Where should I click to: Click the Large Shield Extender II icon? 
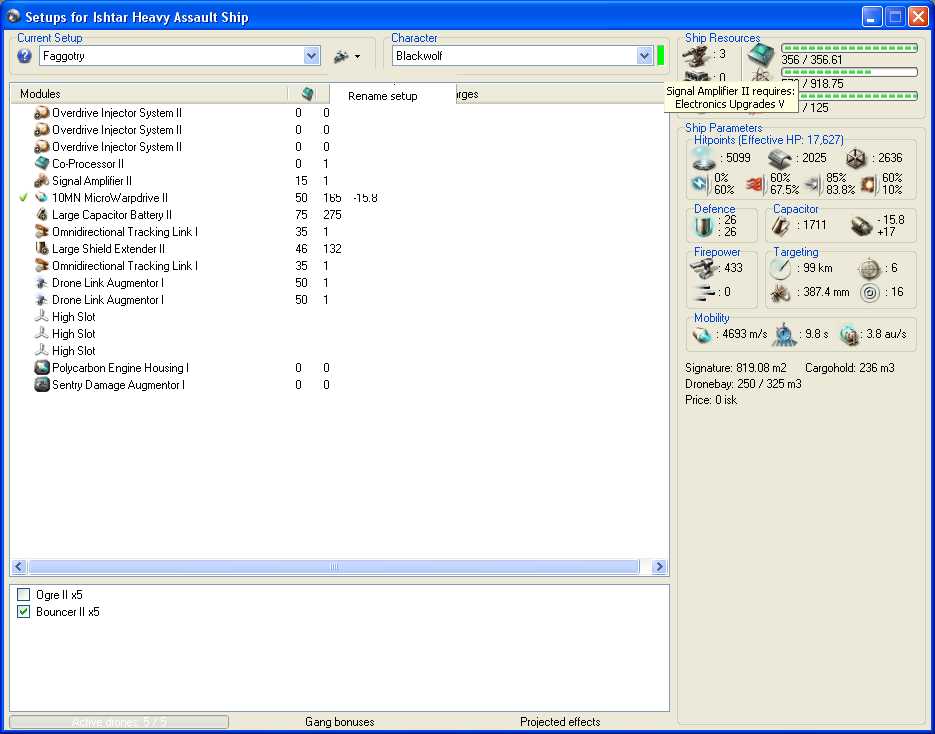click(42, 249)
